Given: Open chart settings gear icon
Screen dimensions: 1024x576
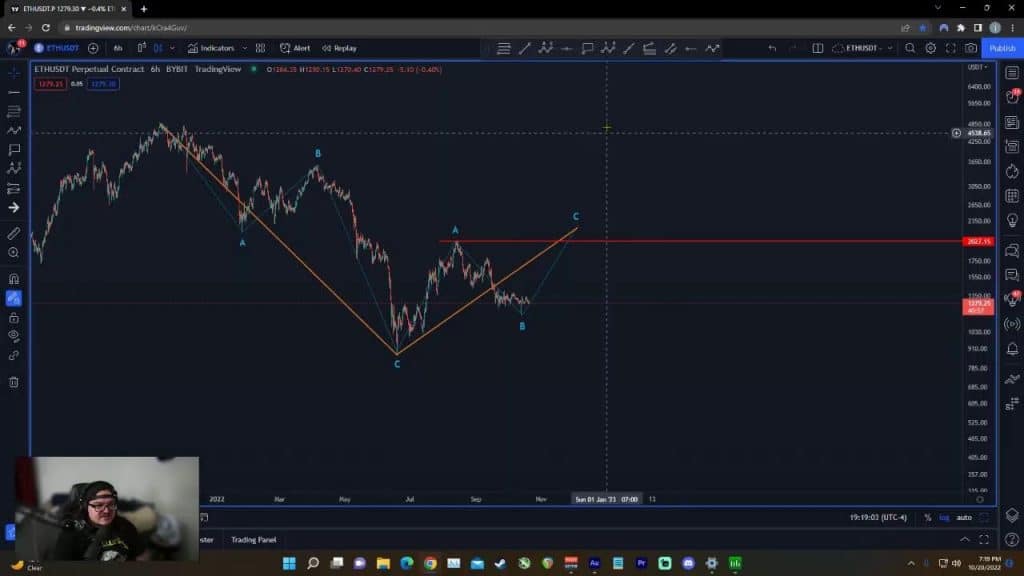Looking at the screenshot, I should (930, 48).
